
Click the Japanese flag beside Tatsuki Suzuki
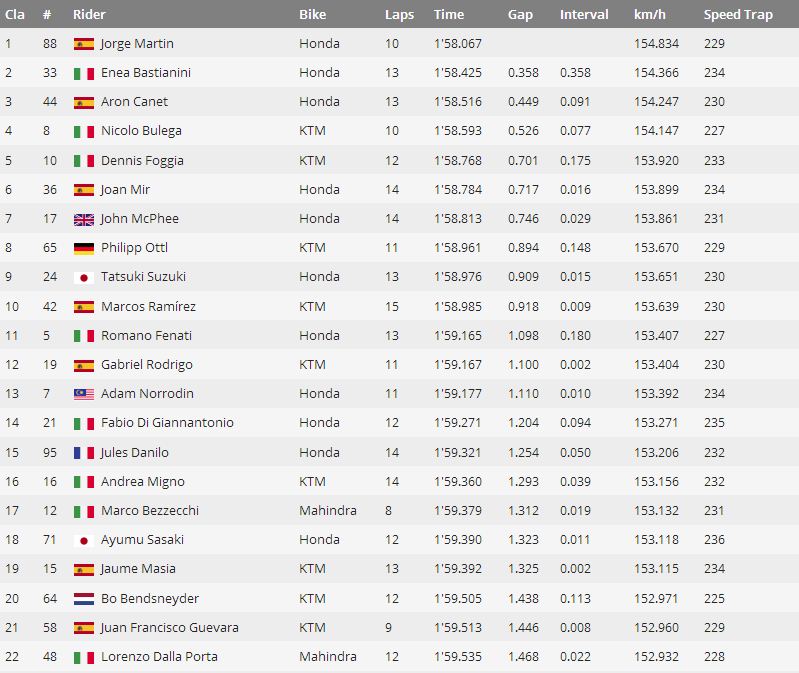[84, 278]
